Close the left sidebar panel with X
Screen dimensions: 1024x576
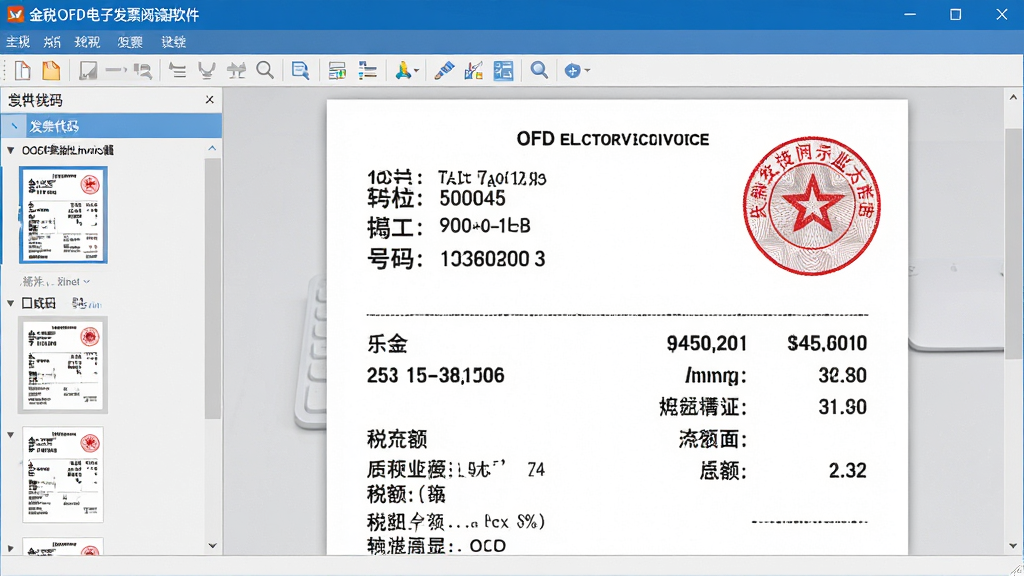click(x=210, y=99)
